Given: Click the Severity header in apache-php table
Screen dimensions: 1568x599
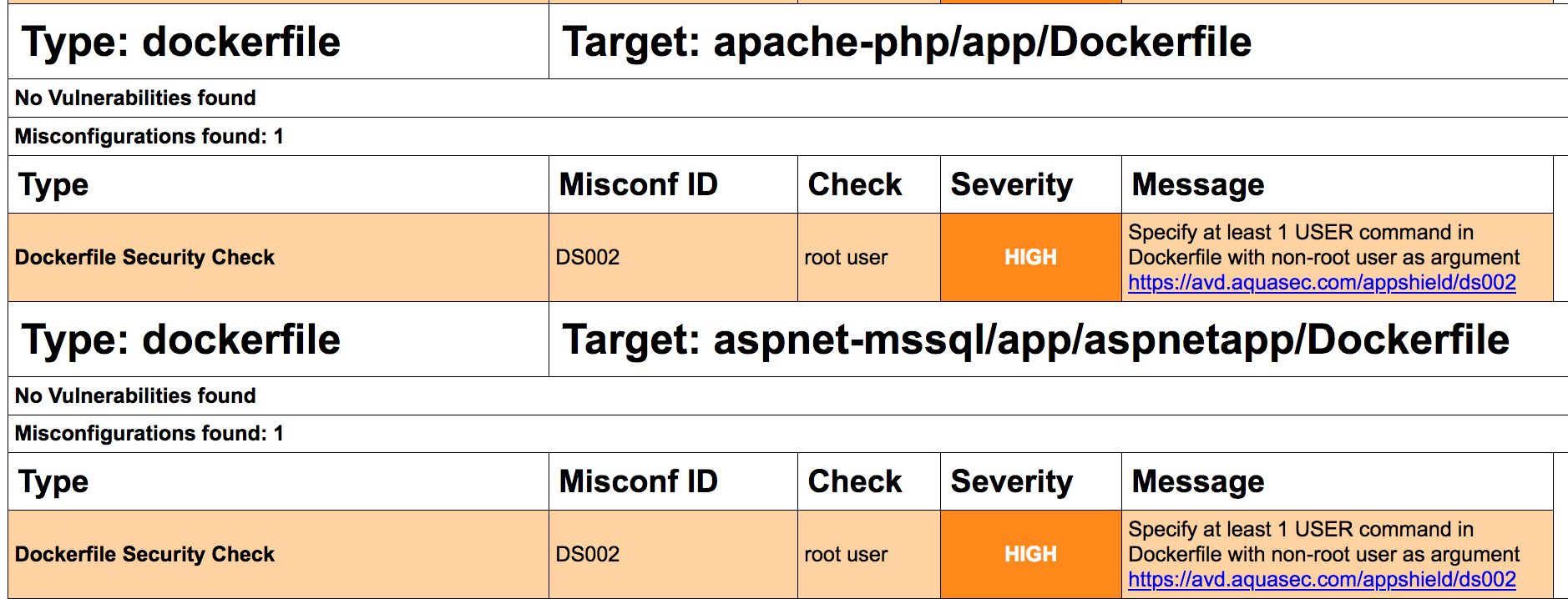Looking at the screenshot, I should pyautogui.click(x=1012, y=185).
